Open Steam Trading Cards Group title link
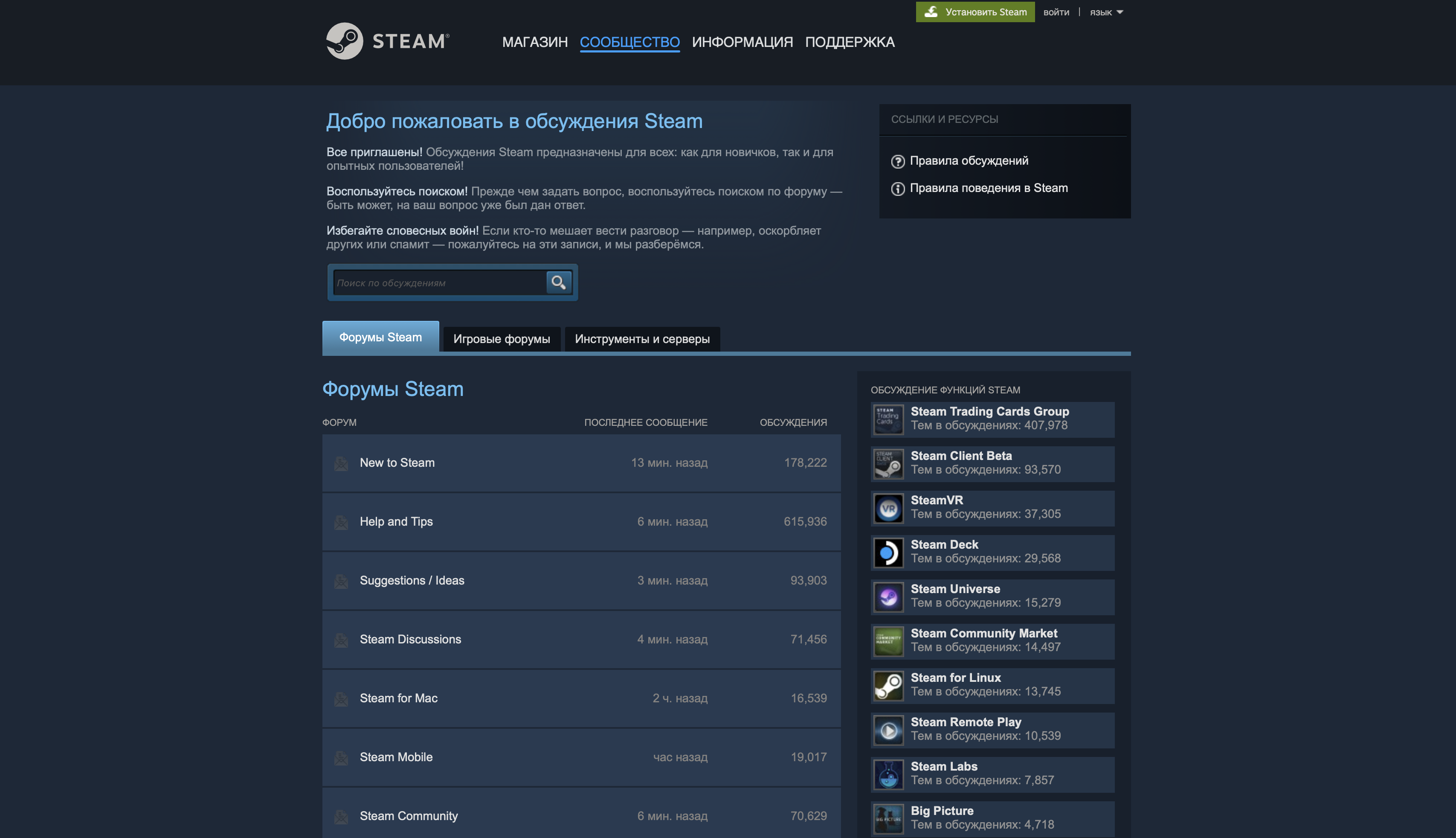 pyautogui.click(x=989, y=411)
